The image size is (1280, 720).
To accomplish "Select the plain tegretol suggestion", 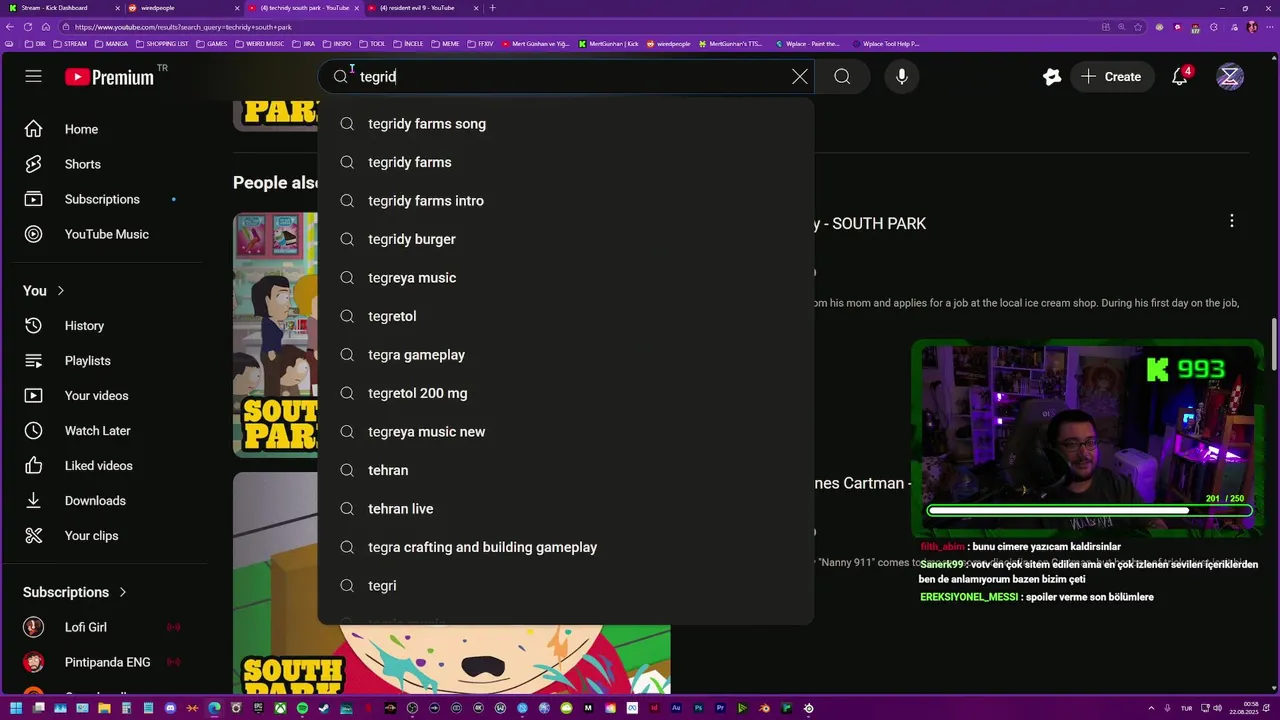I will pyautogui.click(x=566, y=316).
